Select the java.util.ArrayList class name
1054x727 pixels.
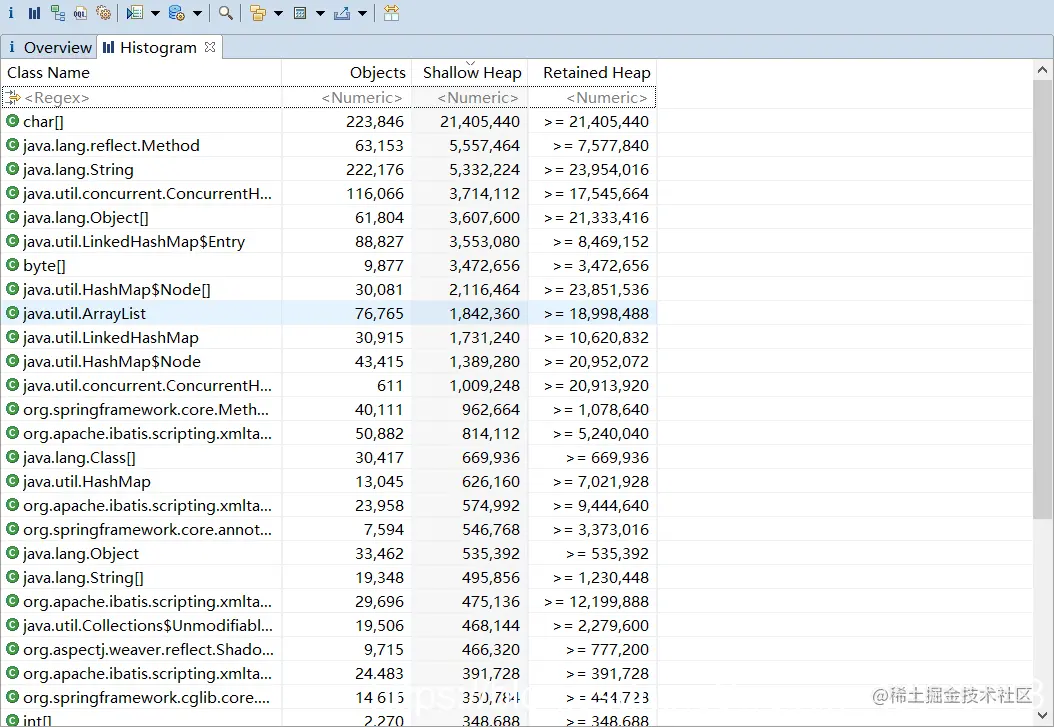(84, 314)
